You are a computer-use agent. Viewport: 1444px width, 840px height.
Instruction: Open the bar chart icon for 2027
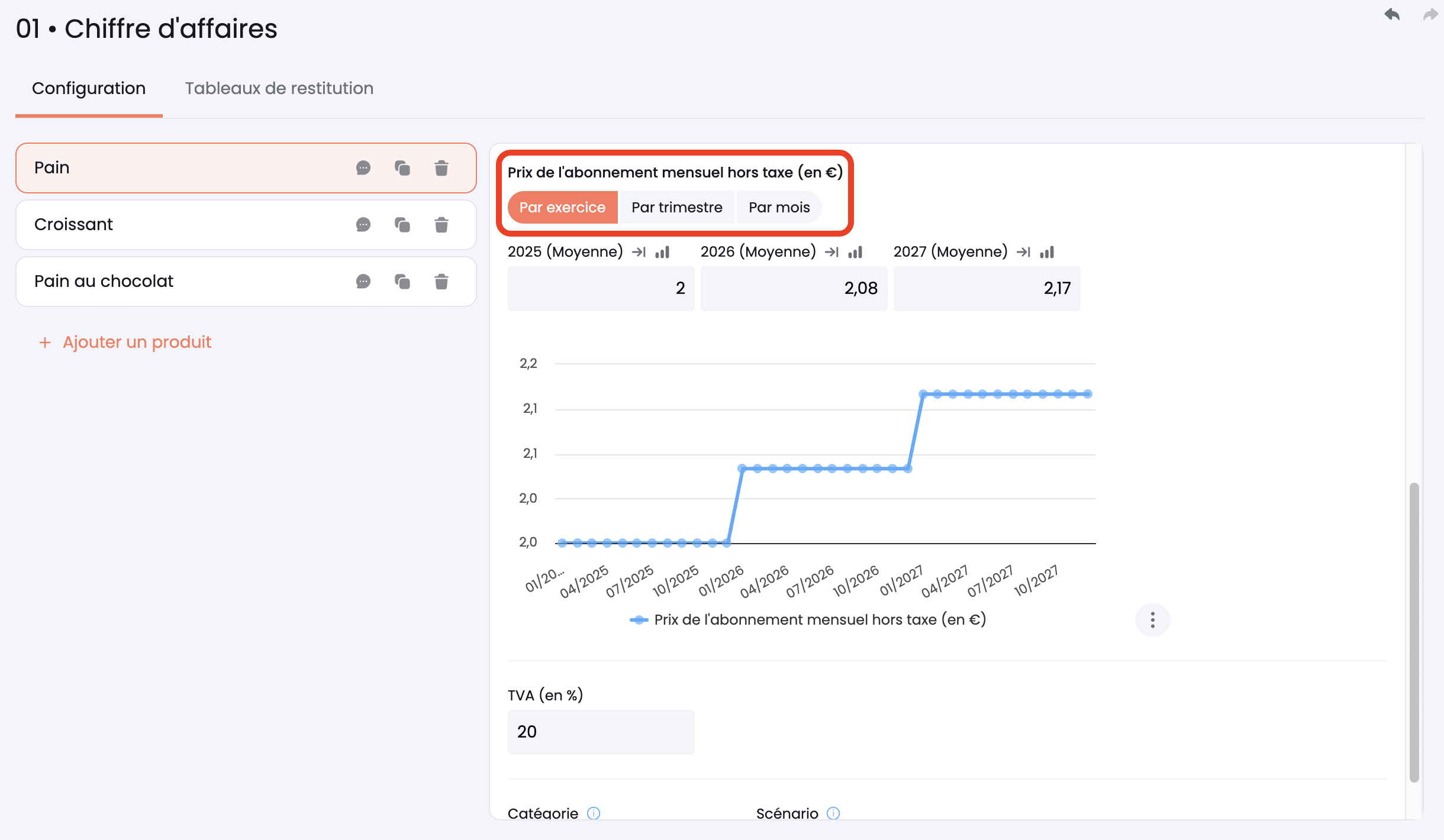(x=1047, y=252)
